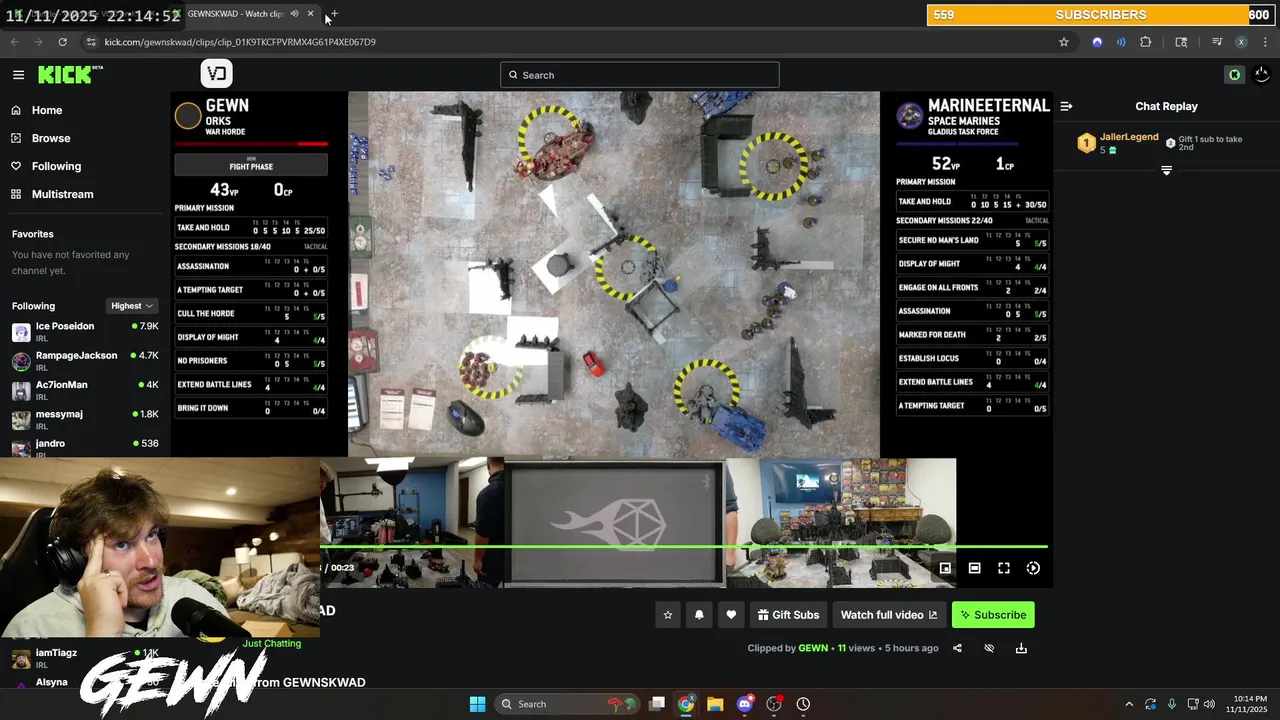
Task: Follow the channel with the heart button
Action: click(731, 615)
